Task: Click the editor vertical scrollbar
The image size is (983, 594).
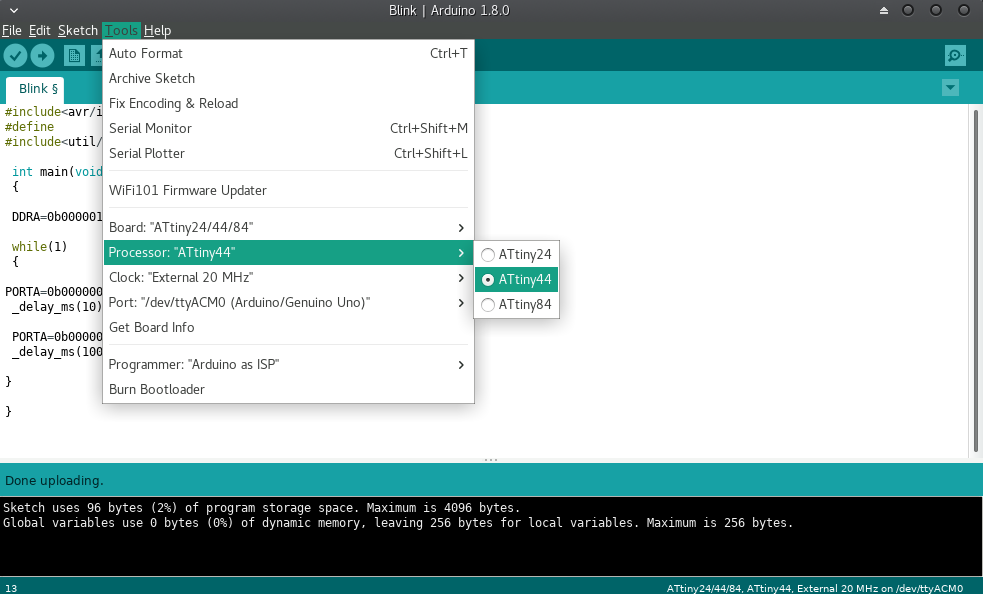Action: 975,280
